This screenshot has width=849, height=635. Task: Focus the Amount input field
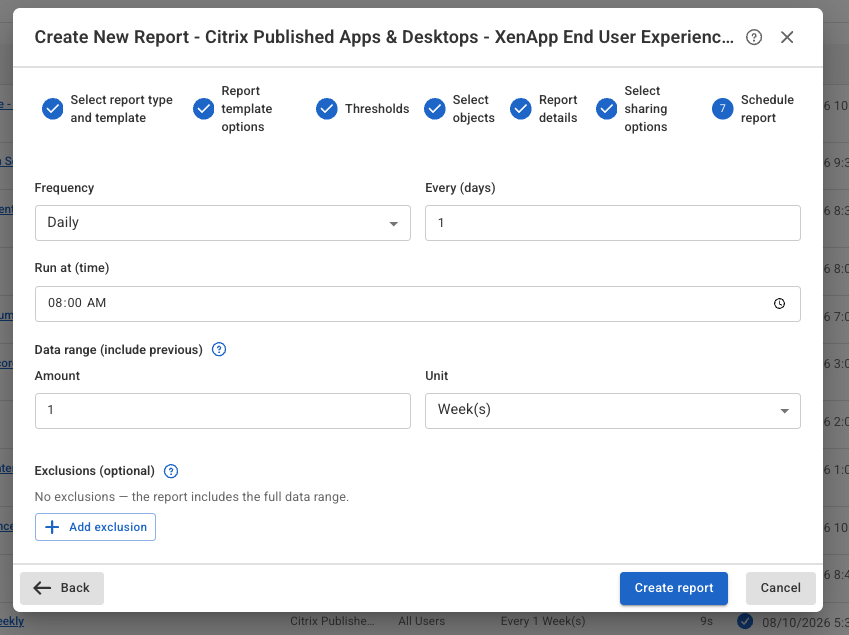coord(223,411)
